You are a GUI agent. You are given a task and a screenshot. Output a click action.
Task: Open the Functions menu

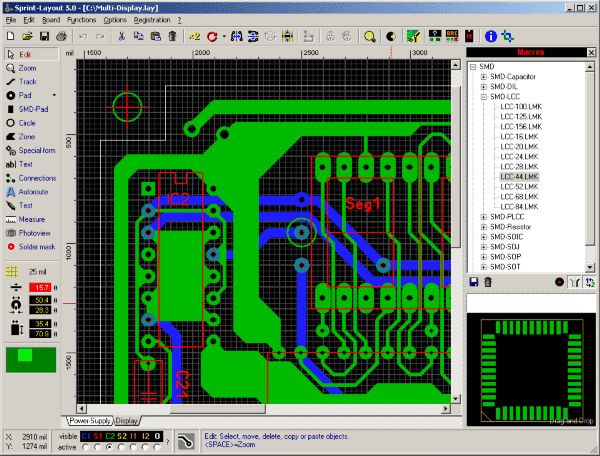(x=83, y=19)
